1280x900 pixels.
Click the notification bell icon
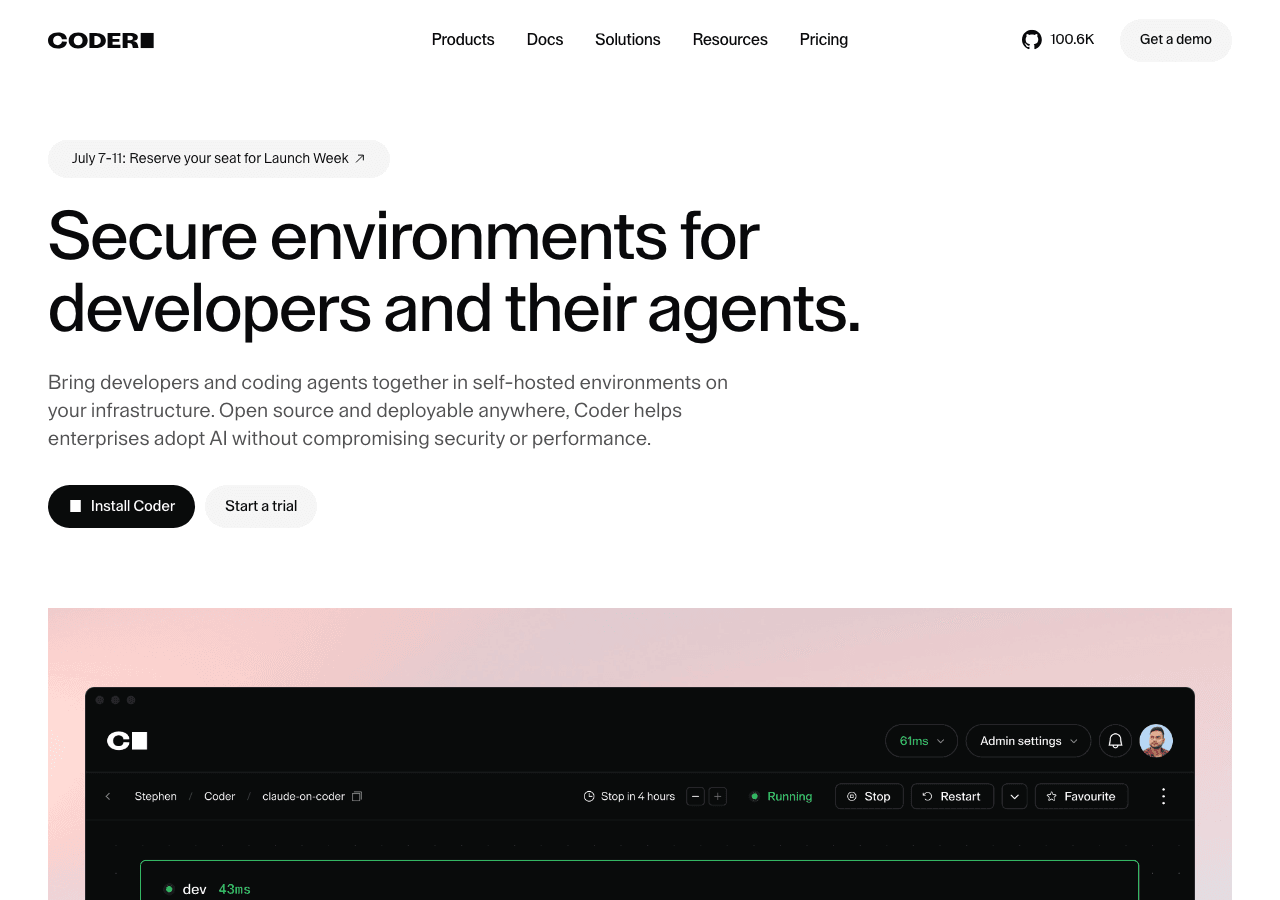point(1115,741)
